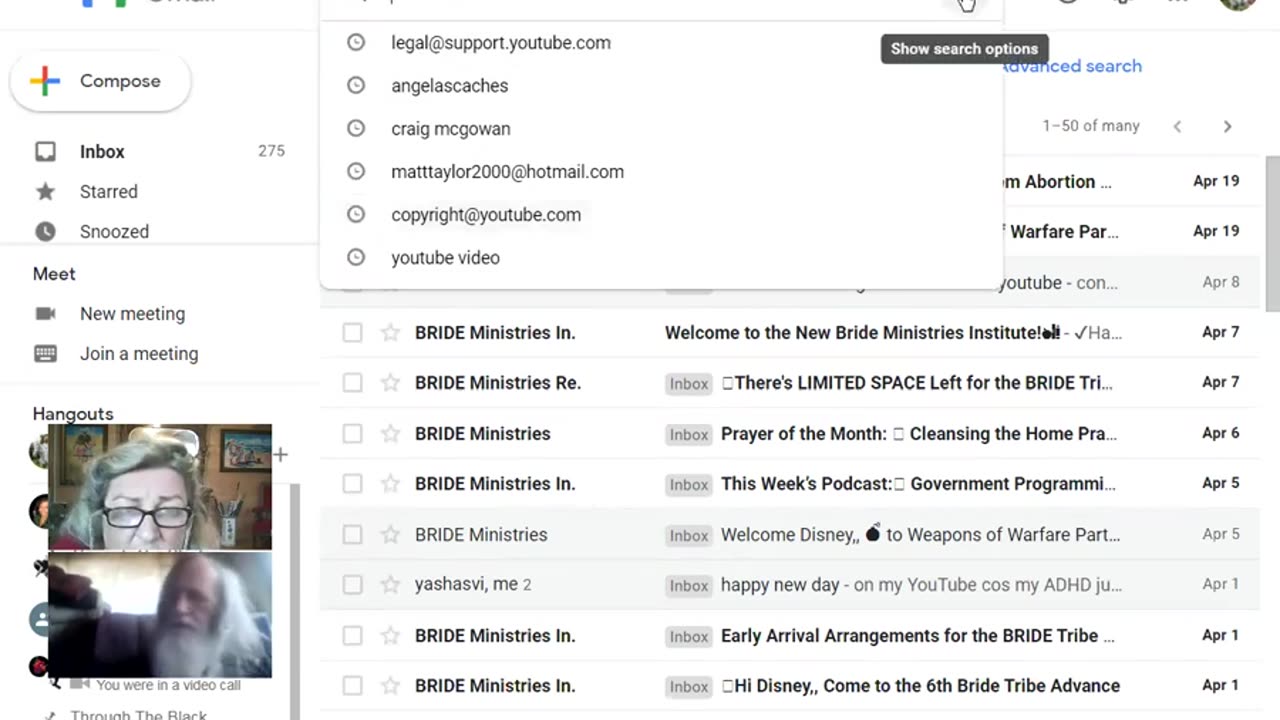Star the 'Welcome to the New Bride Ministries Institute' email
This screenshot has width=1280, height=720.
point(390,333)
